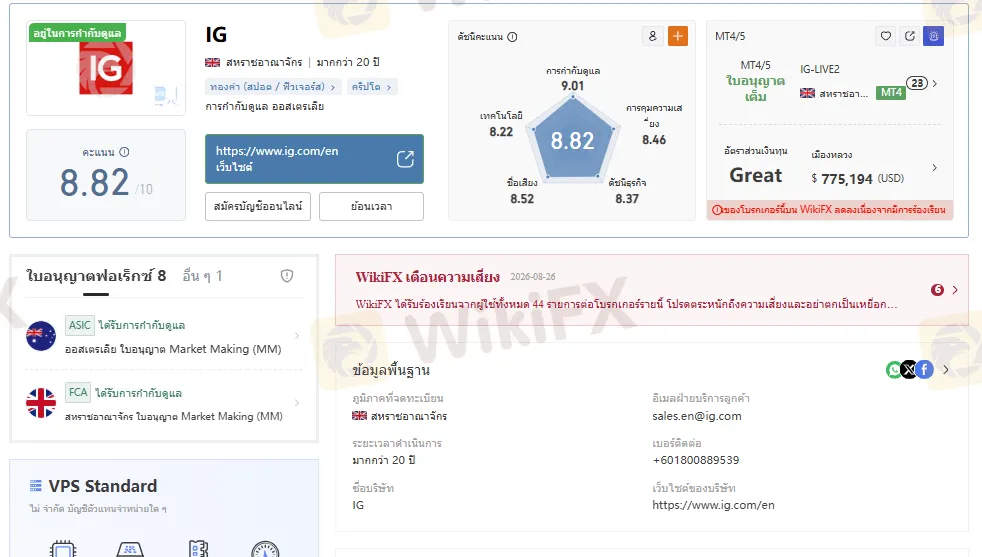Click the IG broker logo

pyautogui.click(x=106, y=68)
